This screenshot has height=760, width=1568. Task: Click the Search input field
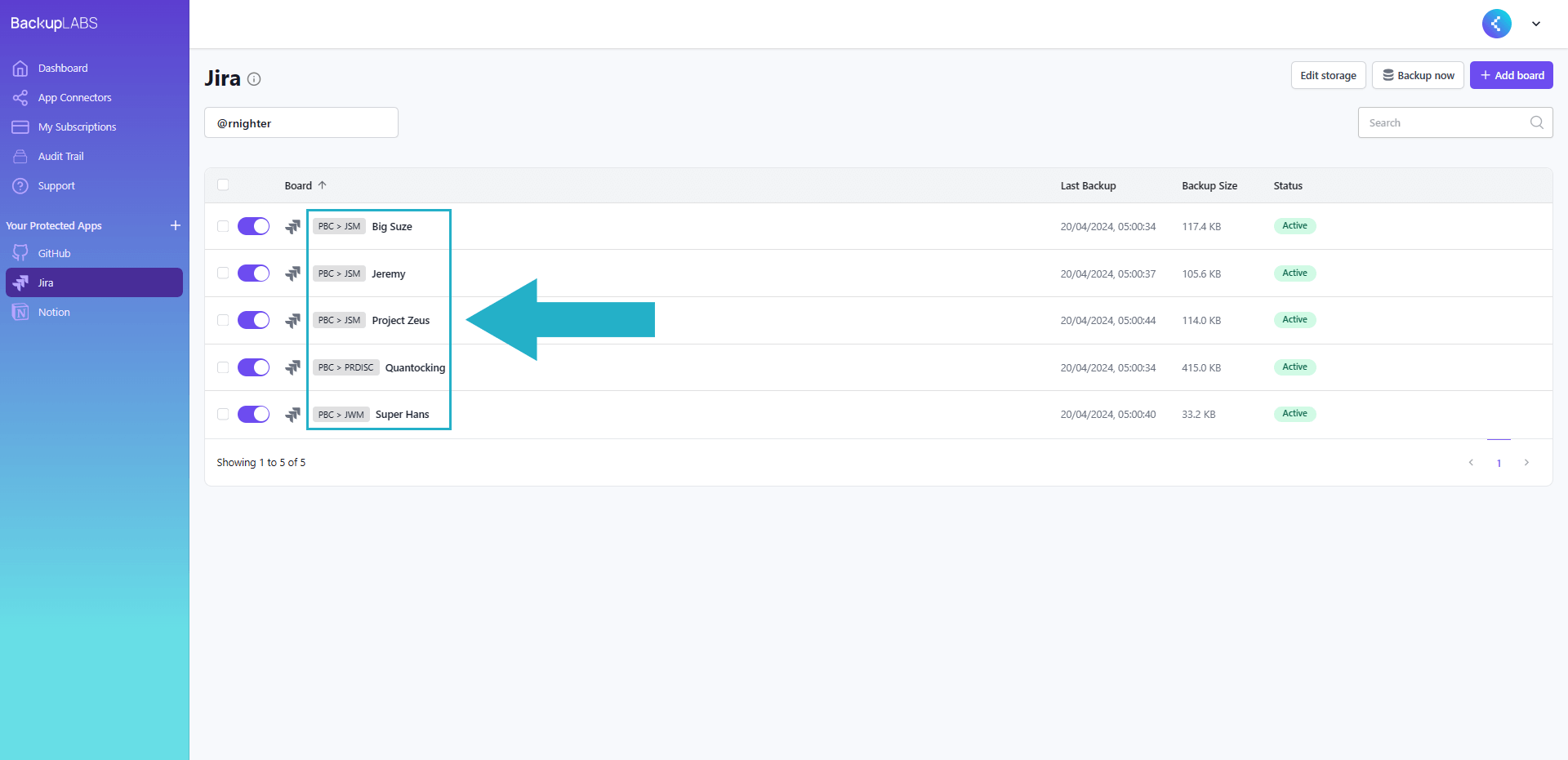click(x=1455, y=123)
